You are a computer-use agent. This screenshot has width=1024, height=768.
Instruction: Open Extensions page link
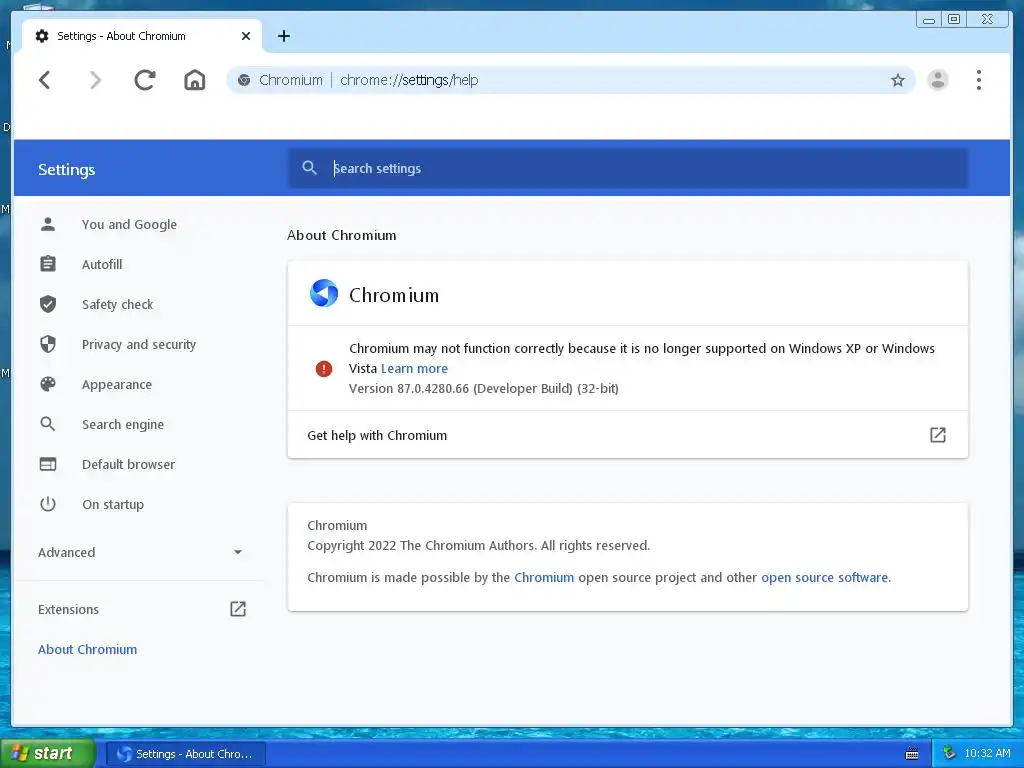click(69, 609)
